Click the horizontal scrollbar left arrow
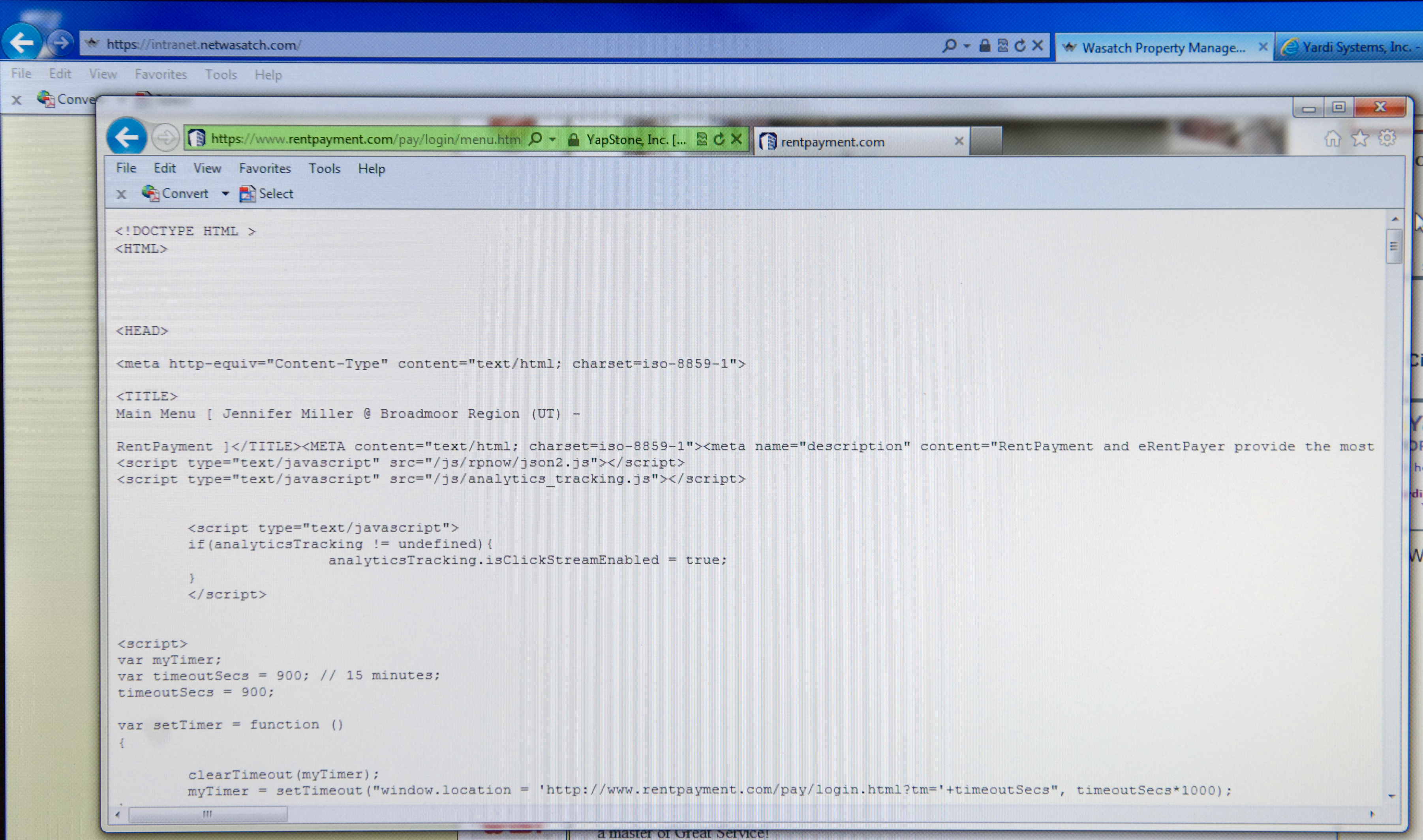Image resolution: width=1423 pixels, height=840 pixels. pyautogui.click(x=118, y=814)
